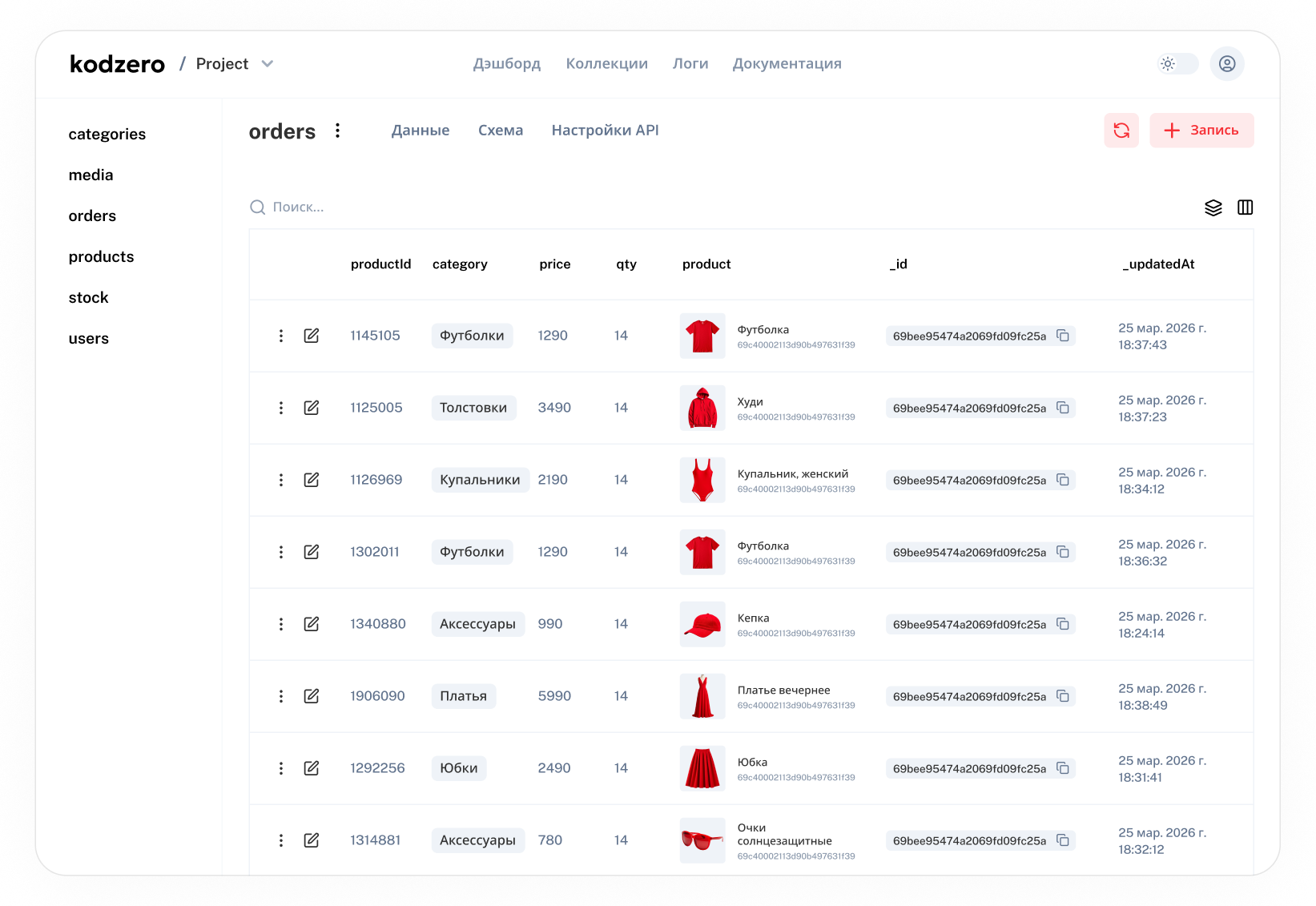Click the Запись add button

click(x=1201, y=131)
